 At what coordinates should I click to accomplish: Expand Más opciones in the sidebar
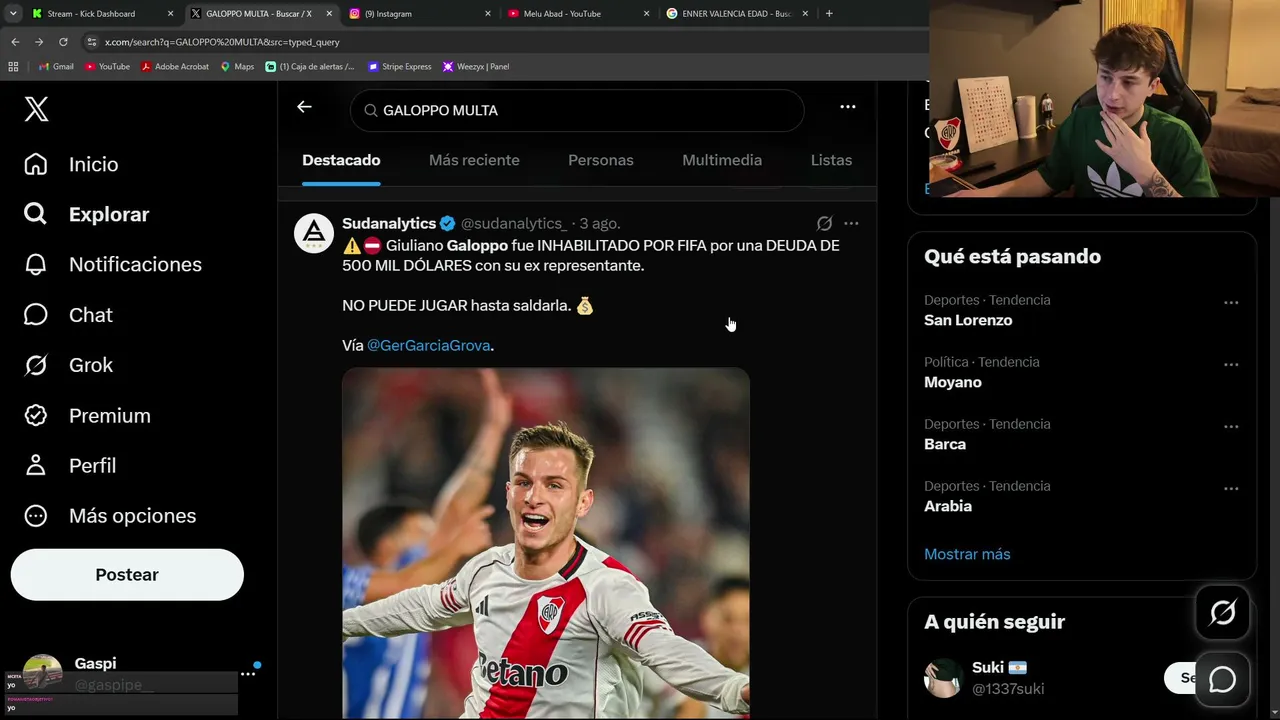coord(110,516)
